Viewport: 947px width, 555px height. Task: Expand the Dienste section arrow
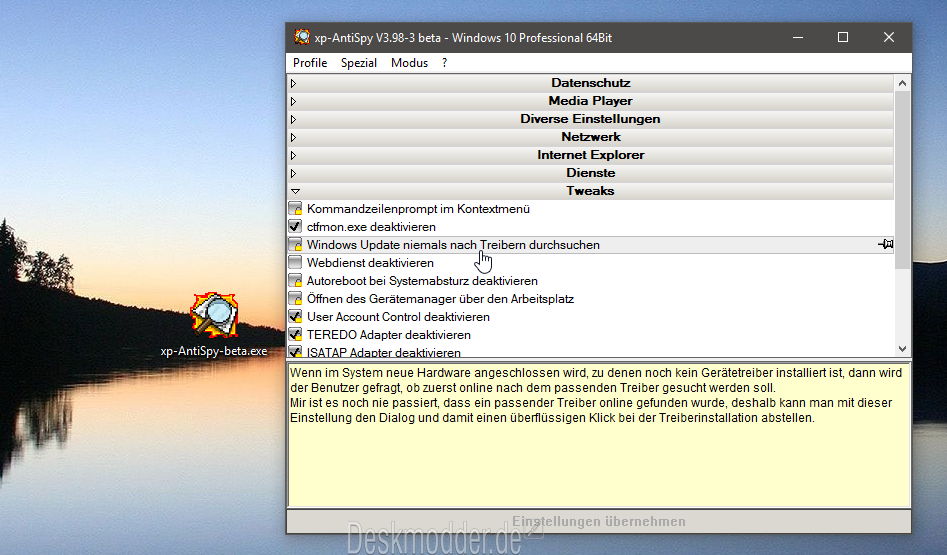[294, 173]
